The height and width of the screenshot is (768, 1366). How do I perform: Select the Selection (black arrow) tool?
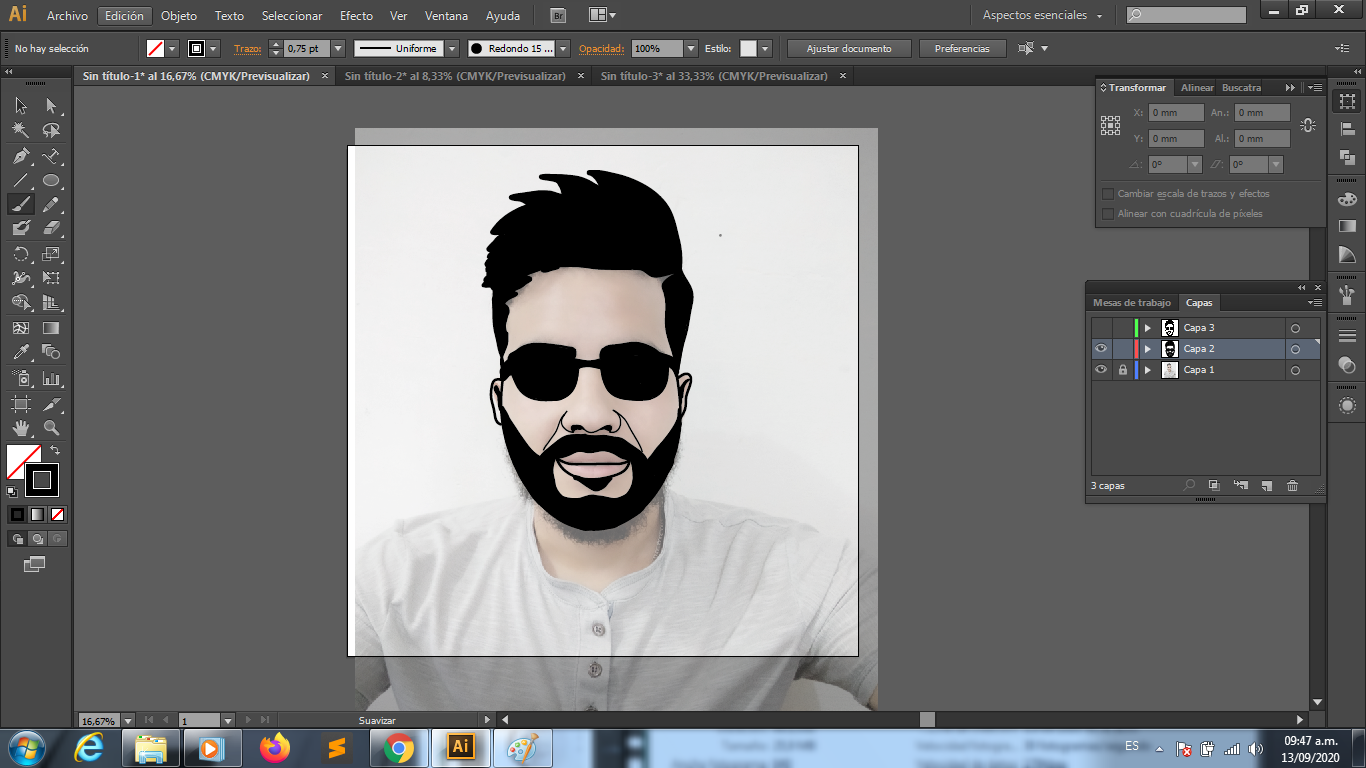(x=21, y=106)
